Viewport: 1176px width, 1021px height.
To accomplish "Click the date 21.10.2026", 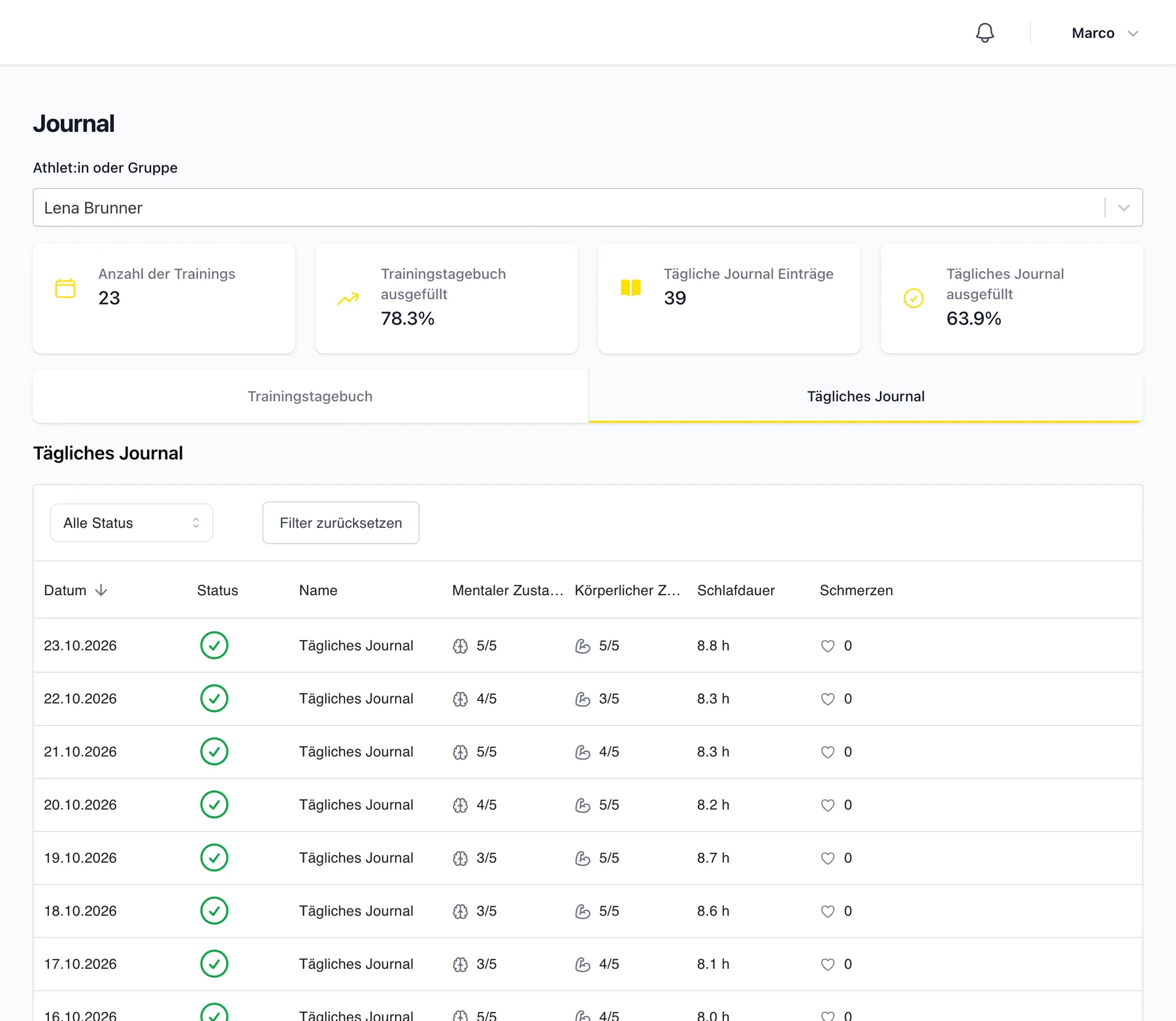I will pos(80,752).
